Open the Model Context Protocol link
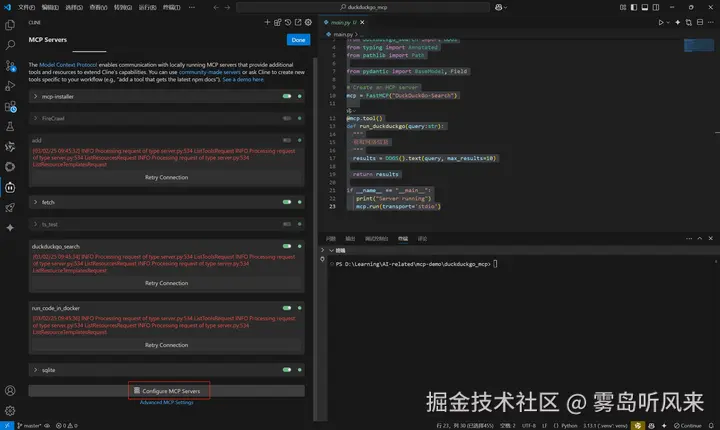Screen dimensions: 720x430 68,65
